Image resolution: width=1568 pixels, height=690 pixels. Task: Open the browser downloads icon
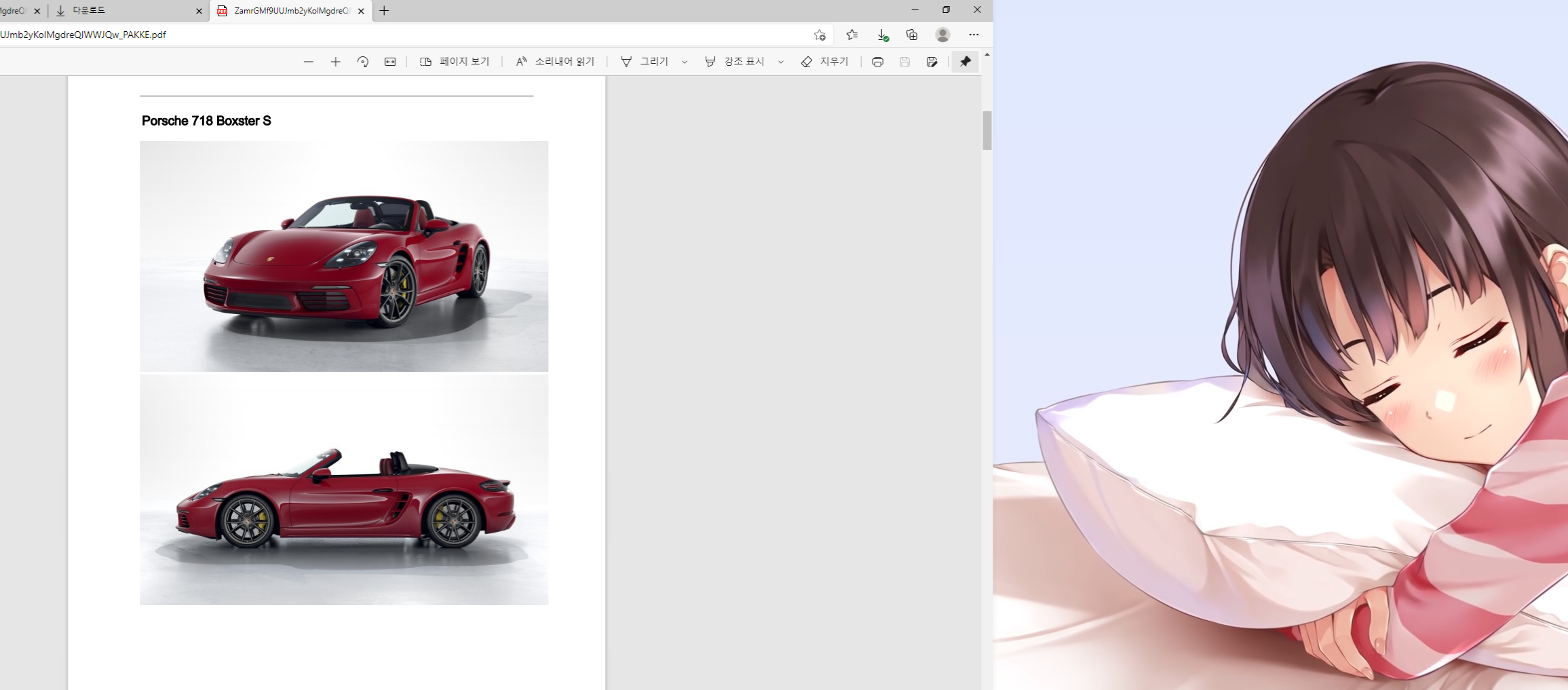point(882,35)
